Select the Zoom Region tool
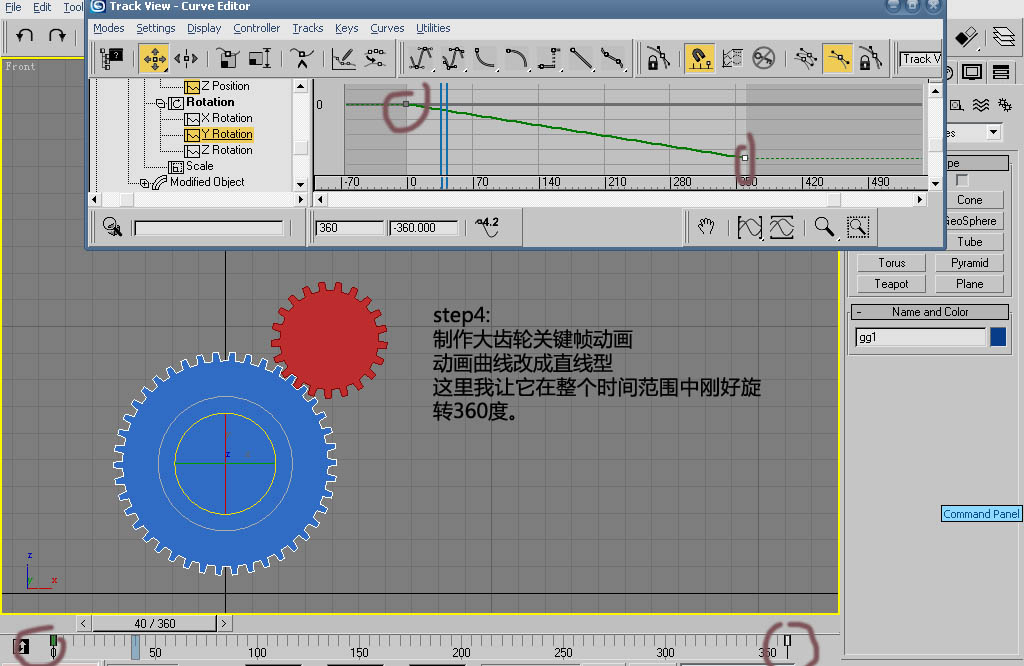This screenshot has height=666, width=1024. coord(857,227)
